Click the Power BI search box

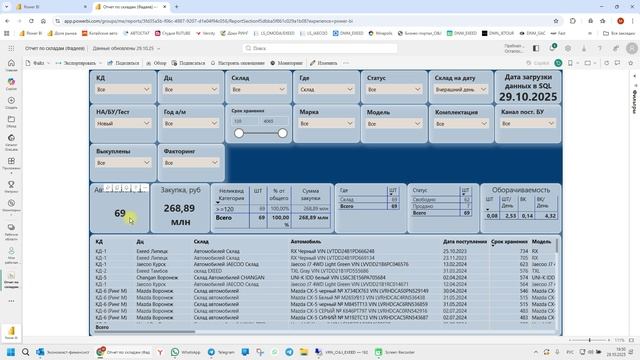[320, 48]
